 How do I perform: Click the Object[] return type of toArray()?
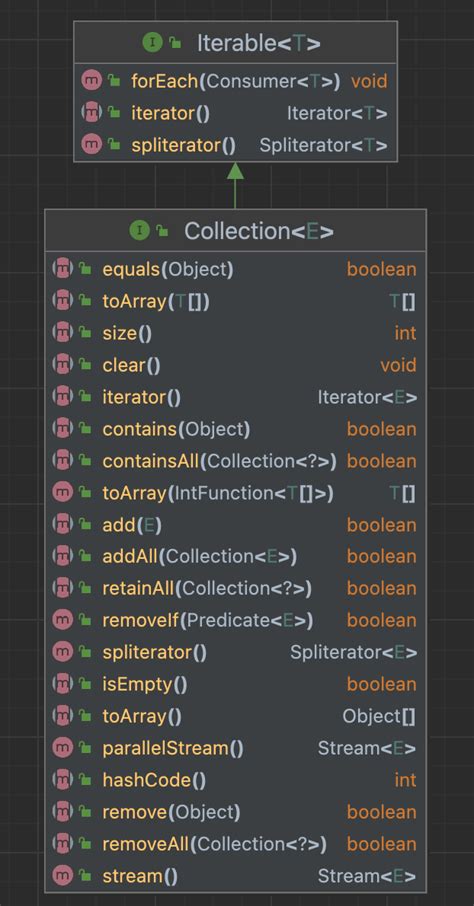coord(379,716)
